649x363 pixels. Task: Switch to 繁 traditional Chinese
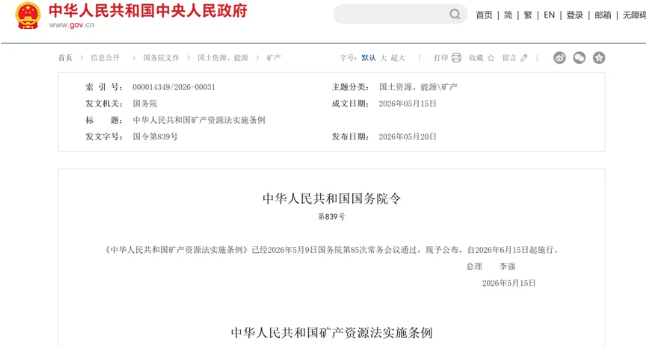[x=528, y=15]
